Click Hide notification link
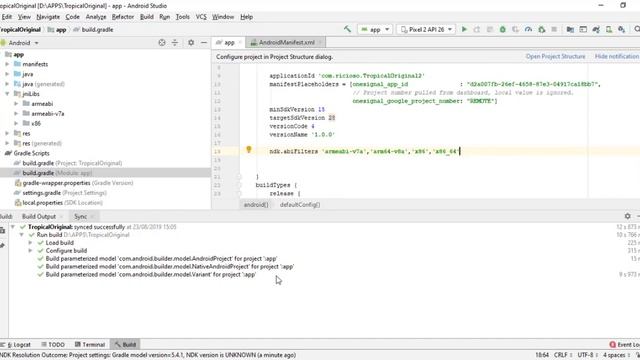 tap(617, 56)
